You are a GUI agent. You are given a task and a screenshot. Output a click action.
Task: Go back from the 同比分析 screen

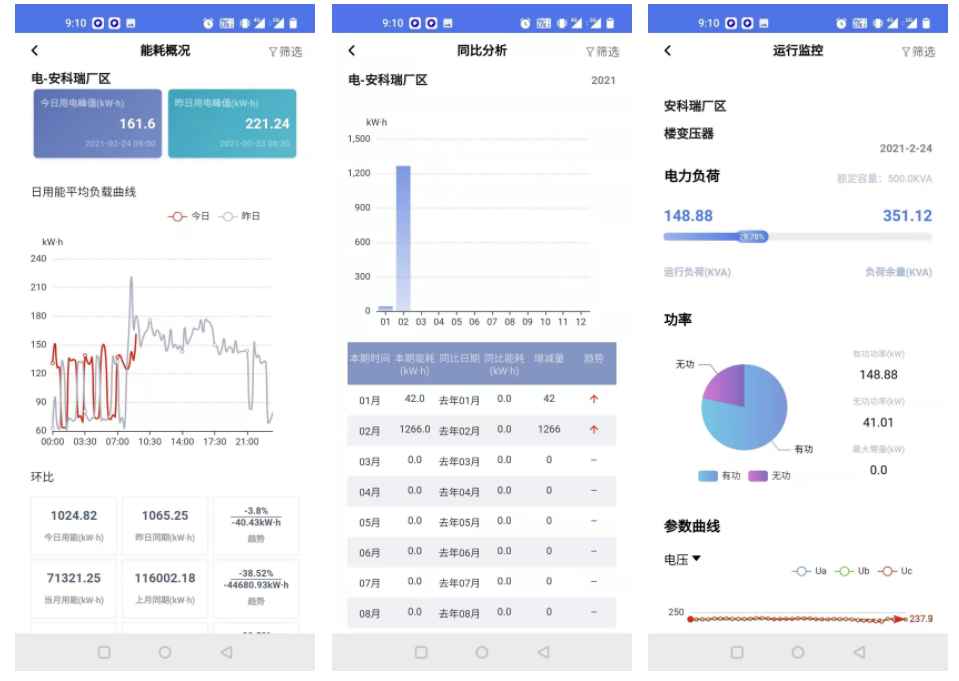point(352,51)
